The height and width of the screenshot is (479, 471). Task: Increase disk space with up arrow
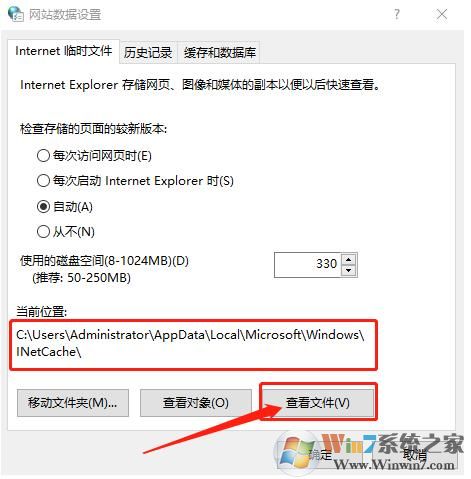(349, 259)
